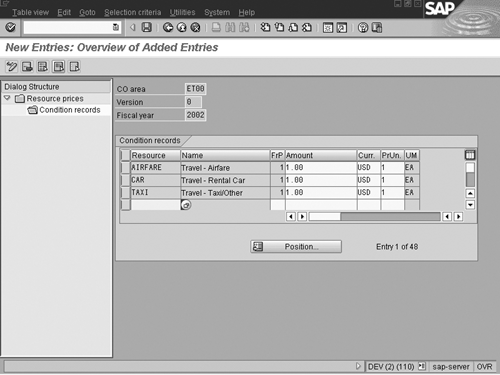This screenshot has height=375, width=500.
Task: Click the OVR indicator in status bar
Action: (x=484, y=367)
